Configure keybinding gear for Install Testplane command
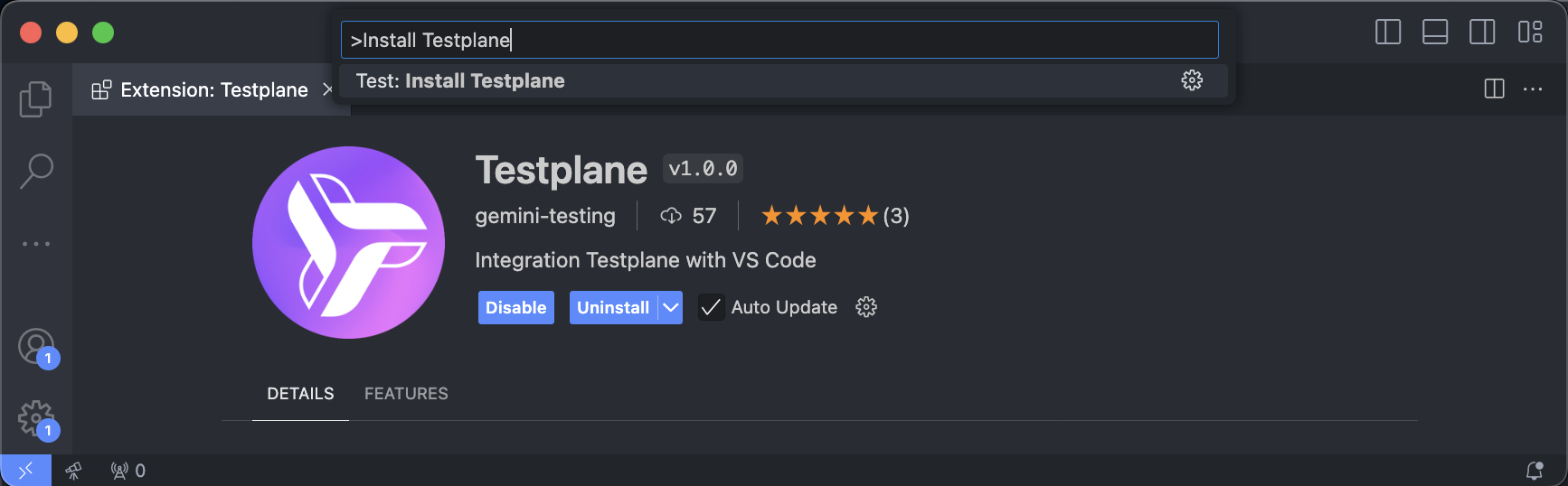Image resolution: width=1568 pixels, height=486 pixels. 1192,80
